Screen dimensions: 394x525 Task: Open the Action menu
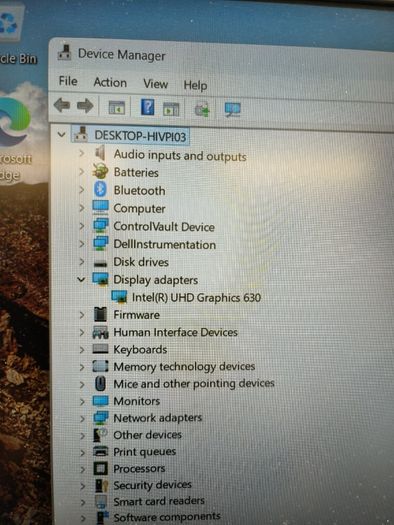110,82
